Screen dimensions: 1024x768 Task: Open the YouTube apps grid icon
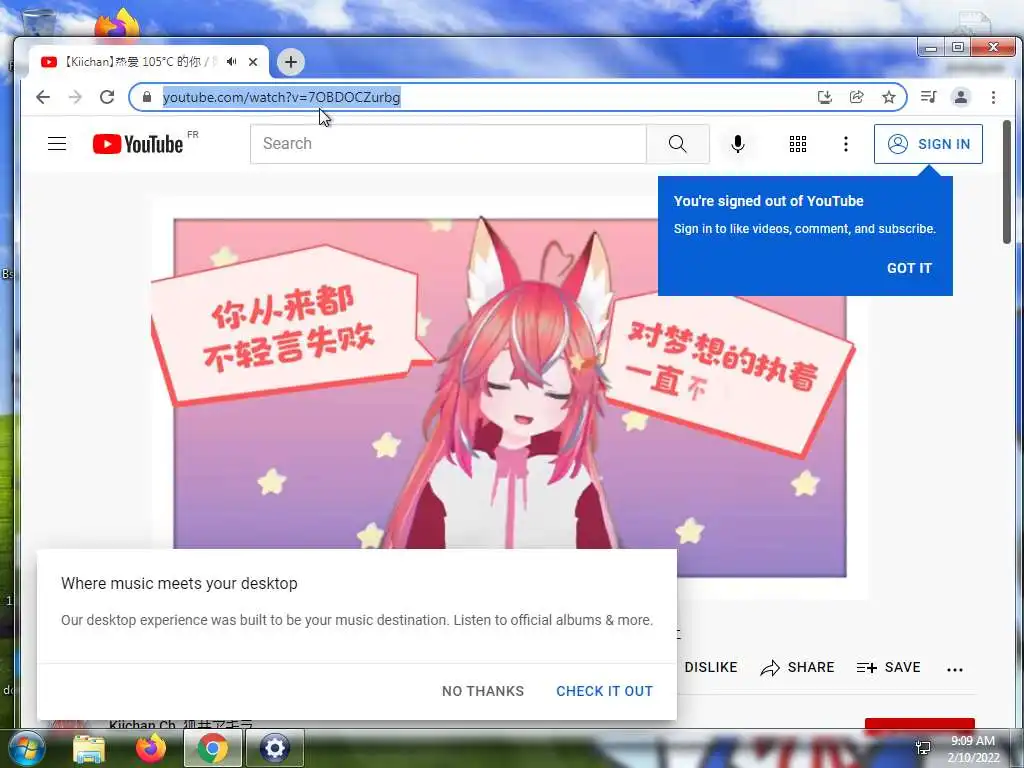point(797,144)
